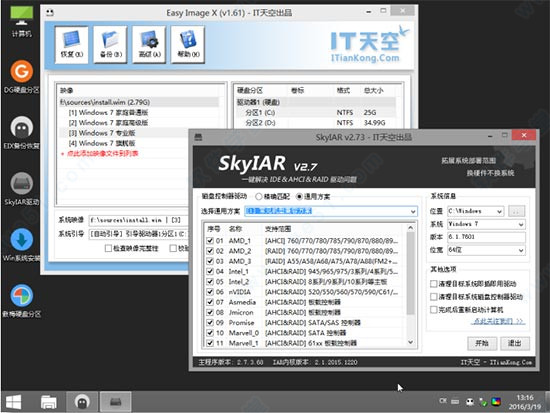Click the driver list scrollbar thumb
The width and height of the screenshot is (550, 413).
411,273
